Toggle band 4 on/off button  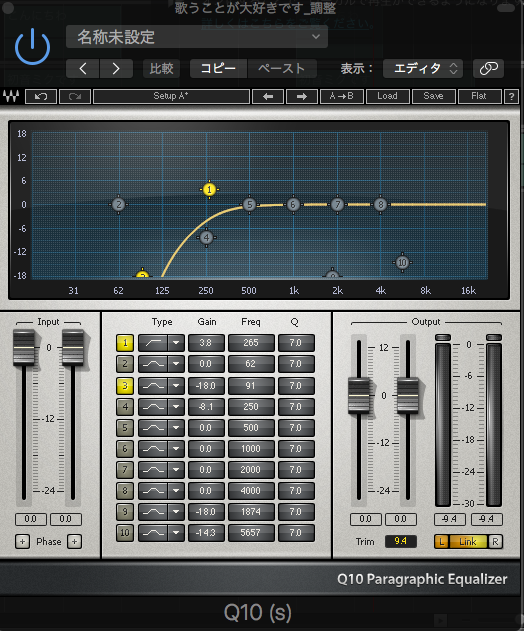(125, 406)
